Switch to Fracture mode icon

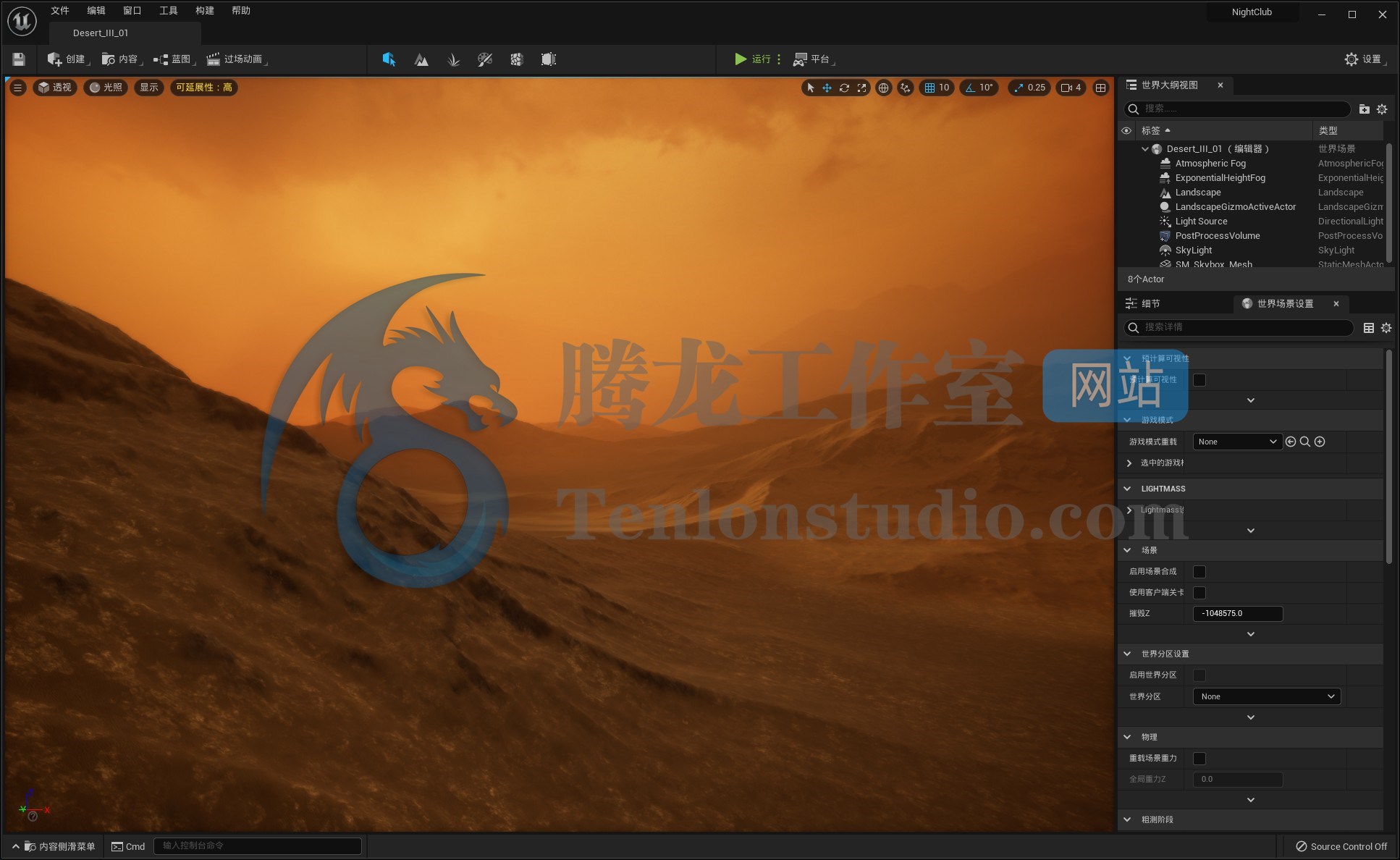[x=517, y=59]
